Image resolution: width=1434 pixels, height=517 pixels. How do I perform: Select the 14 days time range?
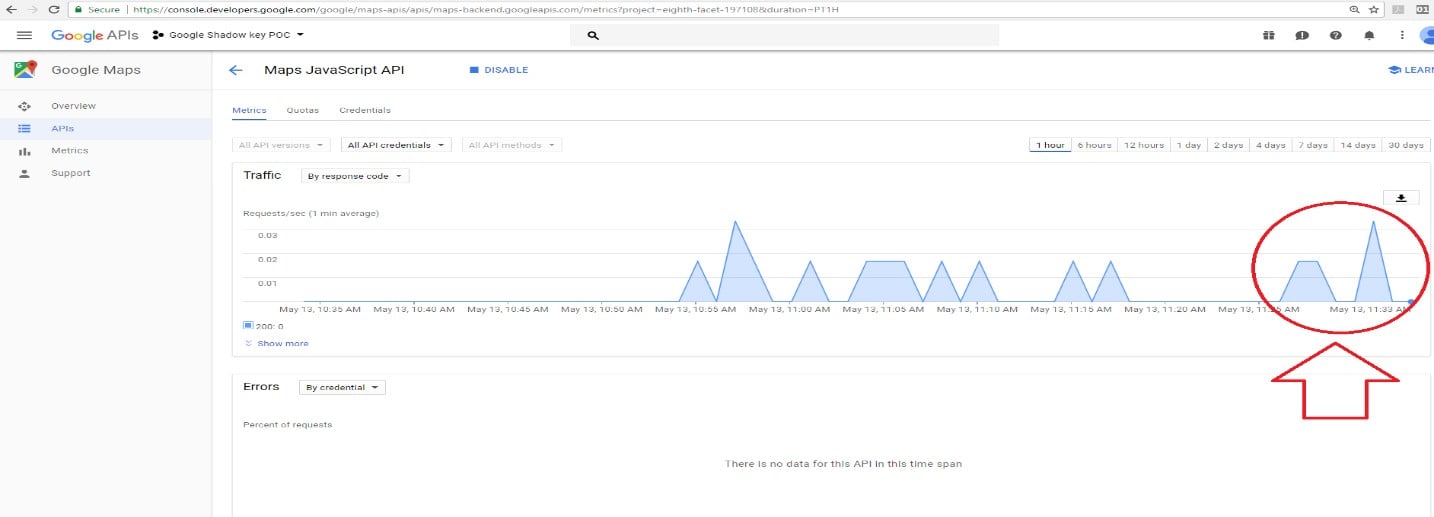point(1358,145)
